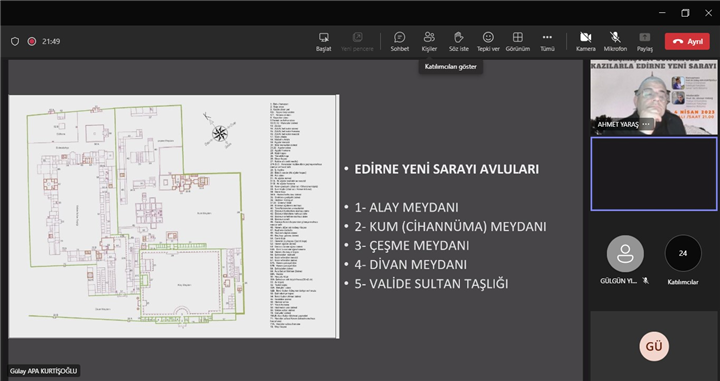The width and height of the screenshot is (720, 381).
Task: Open options dots on Ahmet Yaraş tile
Action: coord(646,124)
